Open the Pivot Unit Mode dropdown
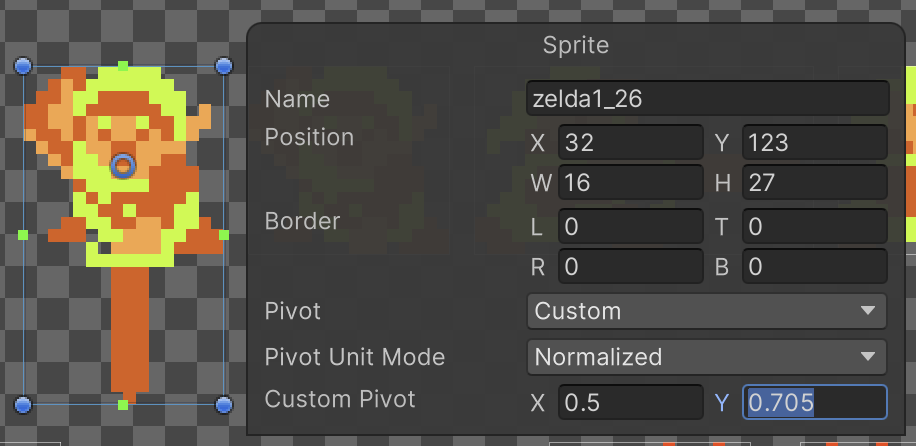The height and width of the screenshot is (446, 916). [x=706, y=357]
